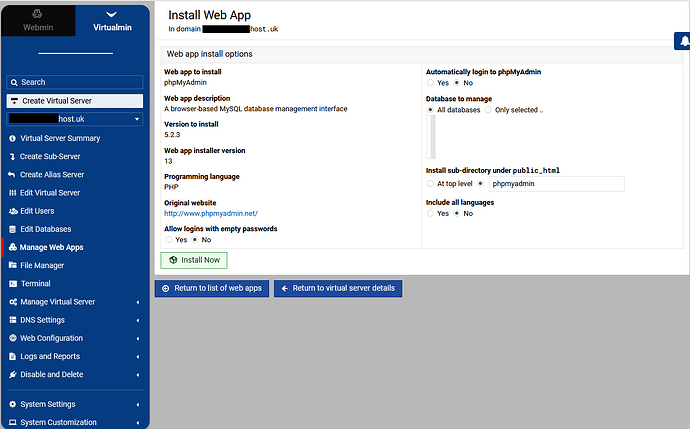
Task: Click the search magnifier icon
Action: point(14,82)
